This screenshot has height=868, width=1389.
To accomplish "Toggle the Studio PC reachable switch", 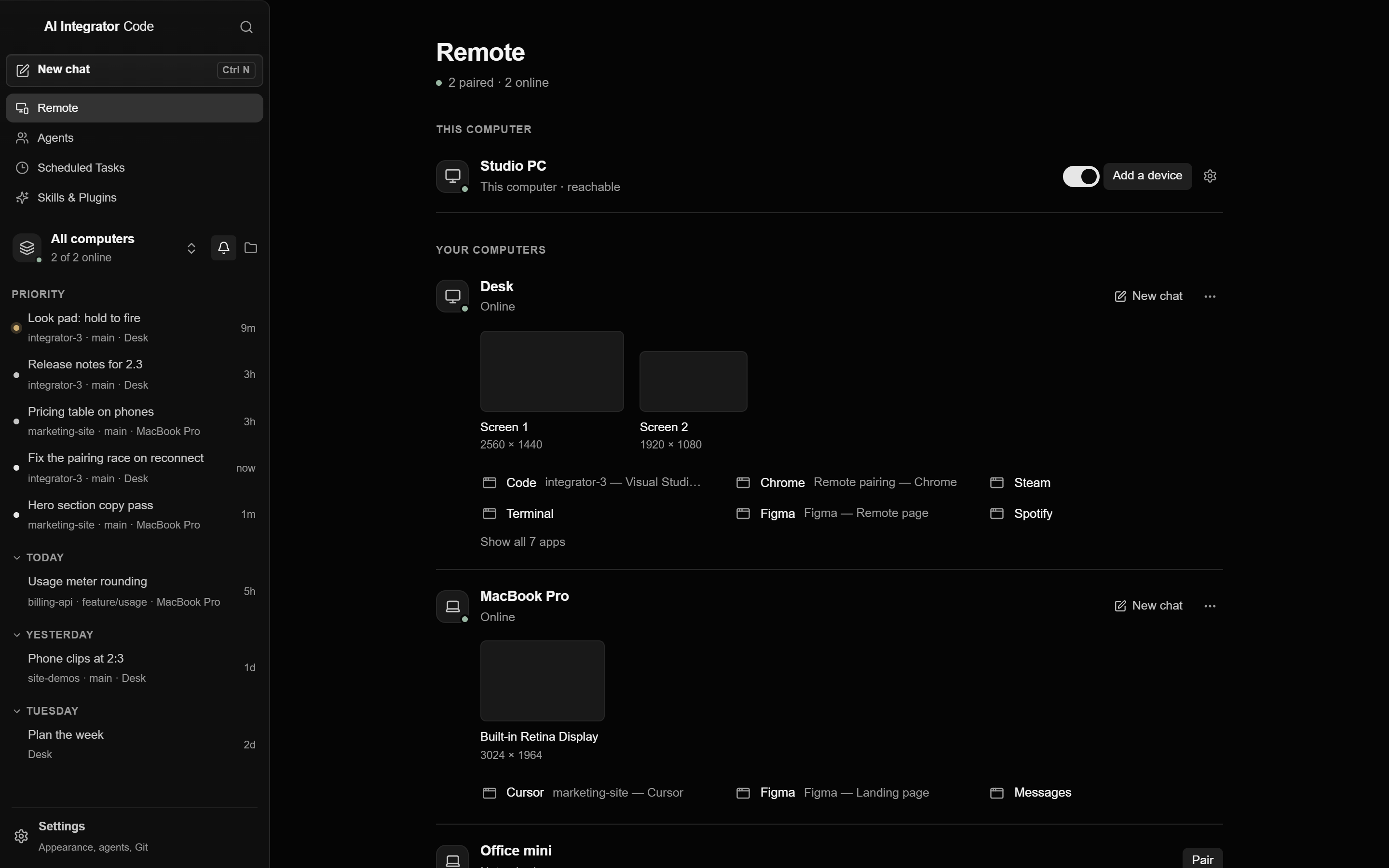I will click(x=1081, y=176).
